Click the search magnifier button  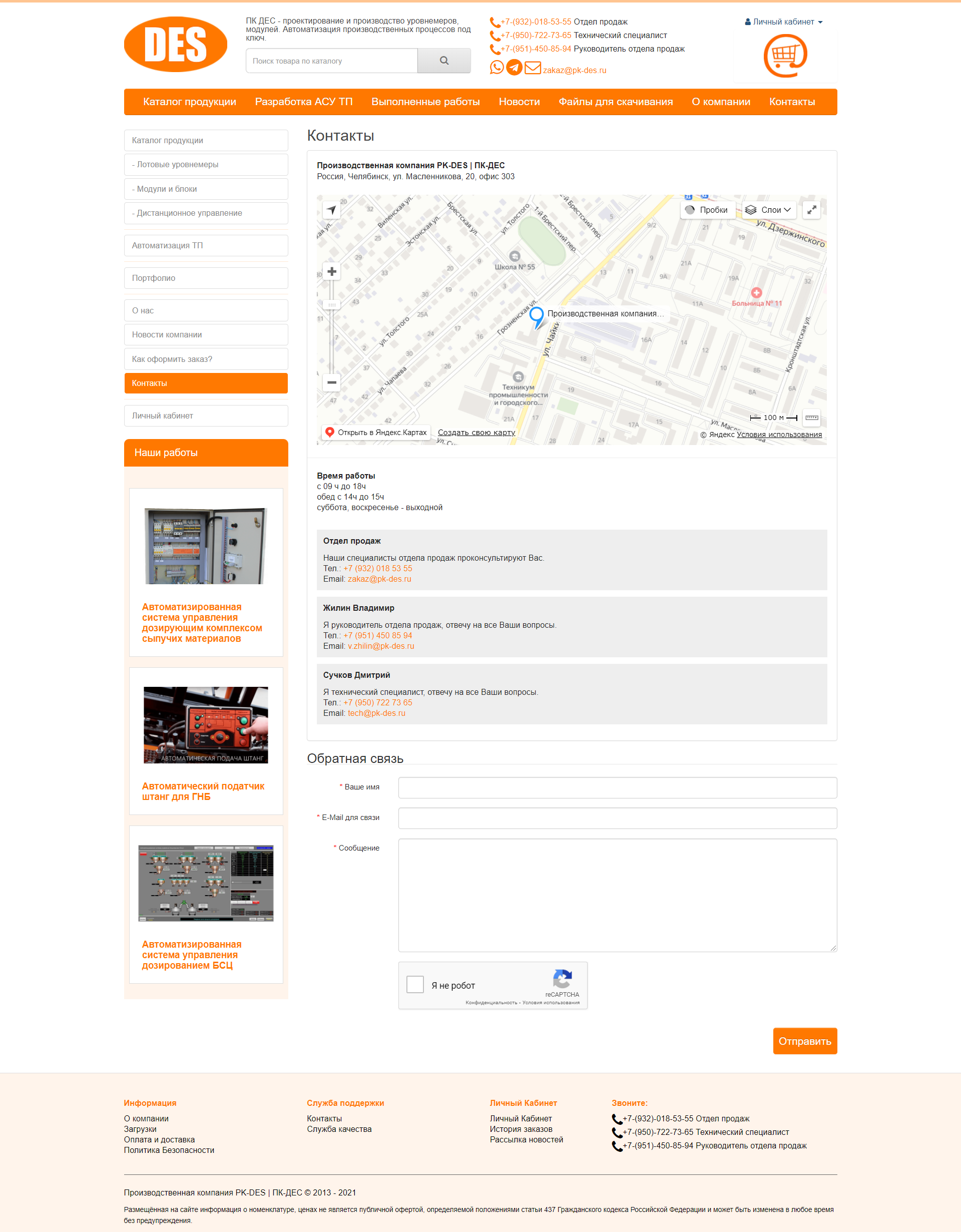444,61
